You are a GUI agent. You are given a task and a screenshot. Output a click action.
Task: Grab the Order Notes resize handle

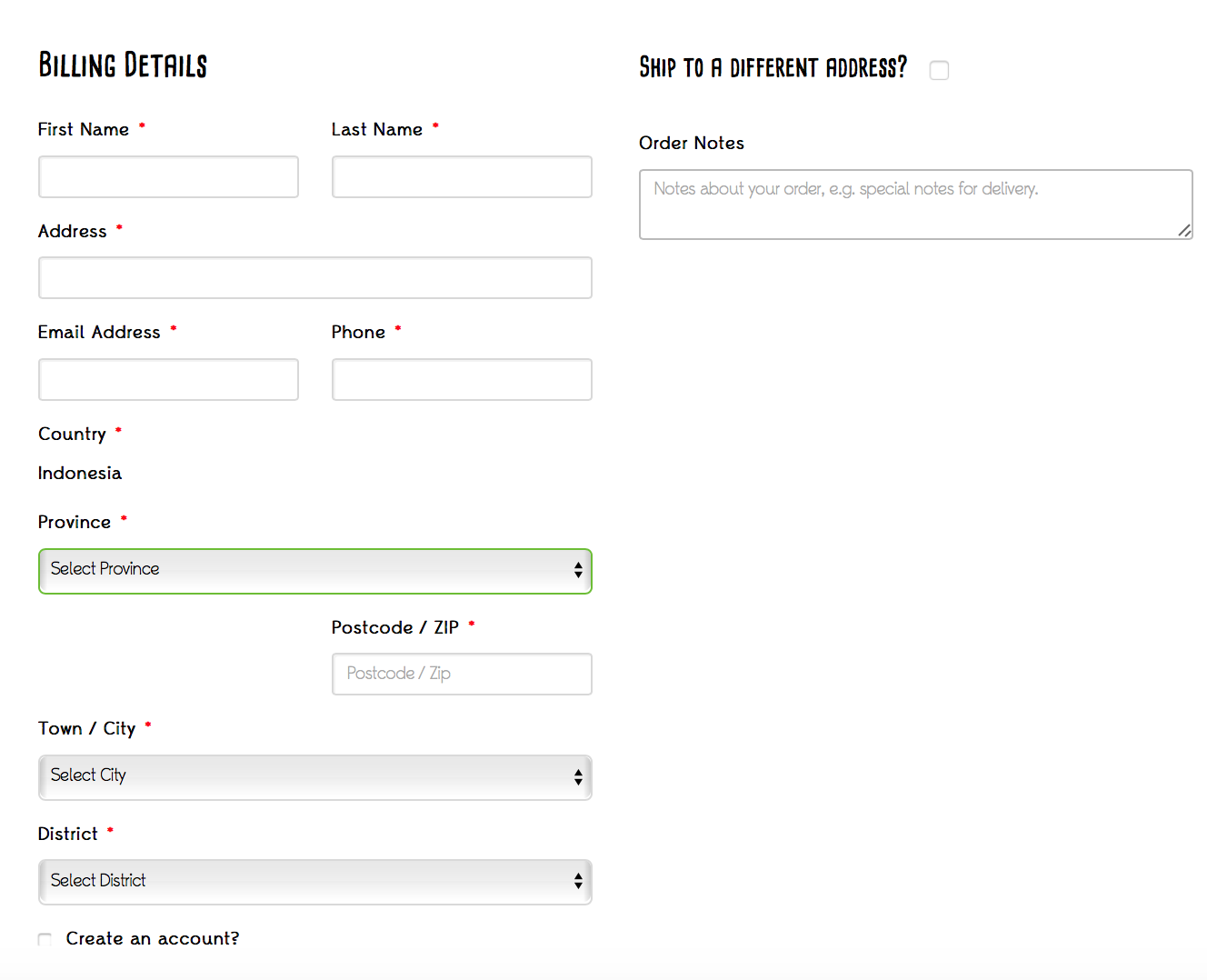tap(1184, 231)
